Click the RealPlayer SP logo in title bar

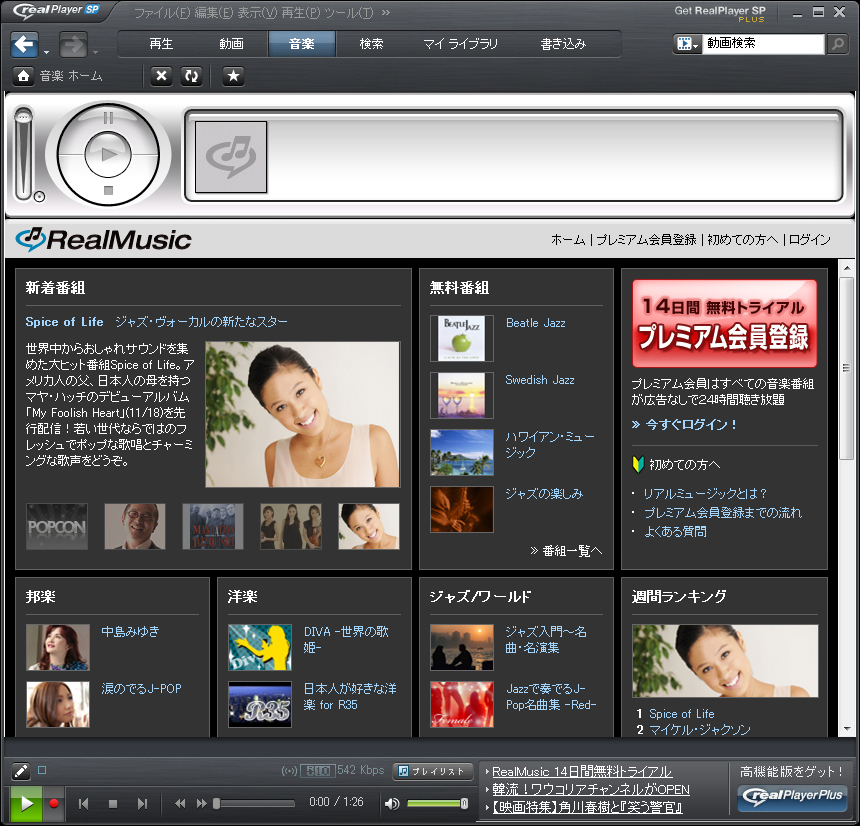(56, 10)
